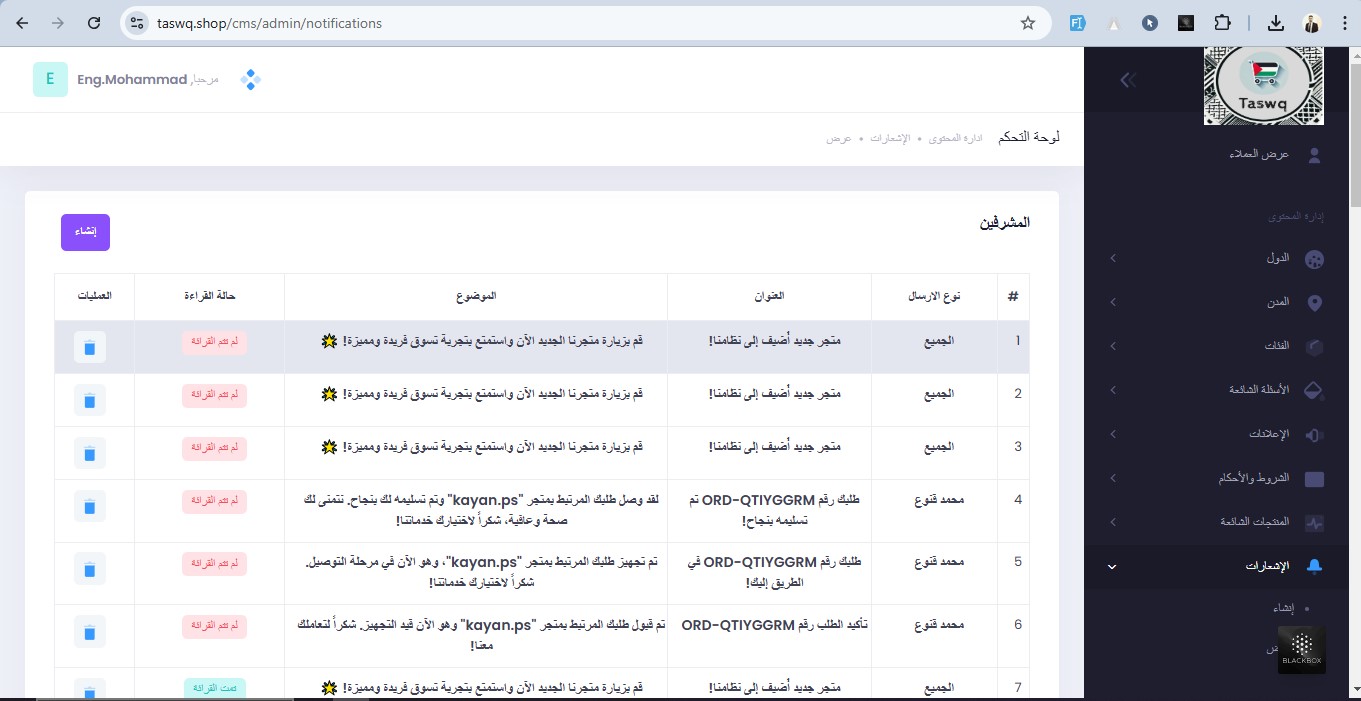Click the Taswq logo image
Image resolution: width=1361 pixels, height=701 pixels.
[x=1263, y=86]
